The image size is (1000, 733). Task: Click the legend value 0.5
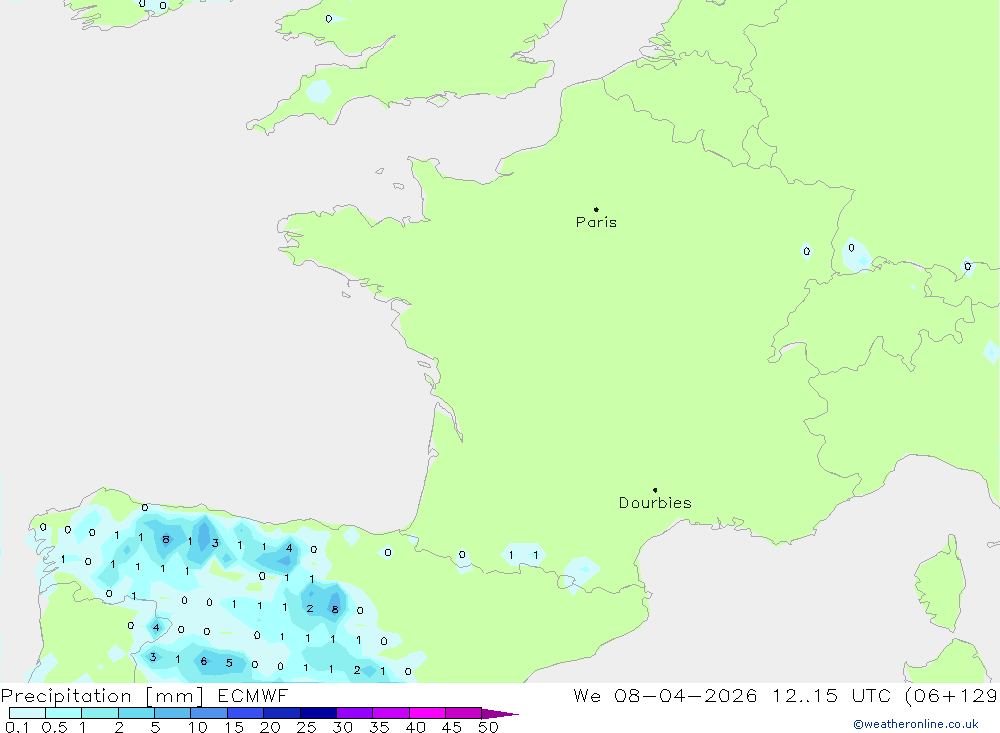pos(54,727)
